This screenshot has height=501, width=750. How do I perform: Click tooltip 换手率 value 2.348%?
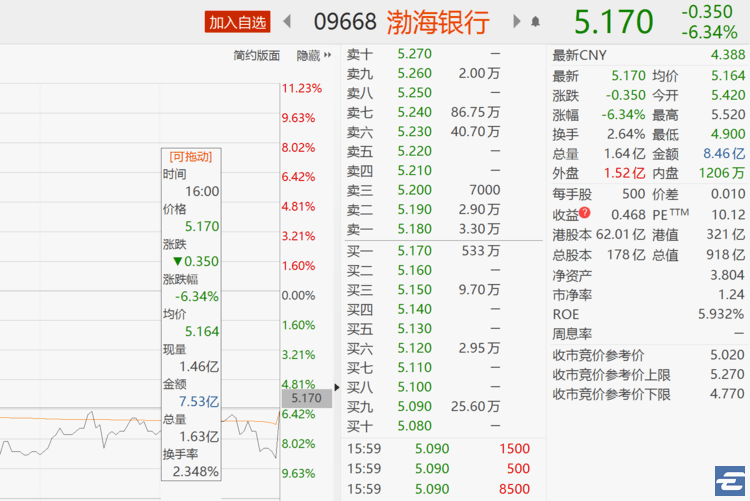point(195,471)
